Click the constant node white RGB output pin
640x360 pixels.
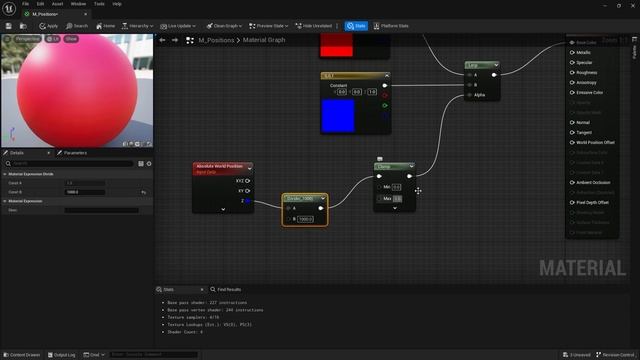pos(384,86)
